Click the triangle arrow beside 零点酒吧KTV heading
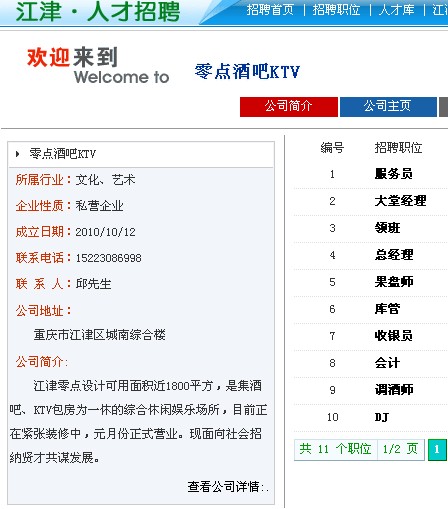This screenshot has width=448, height=509. pos(17,154)
